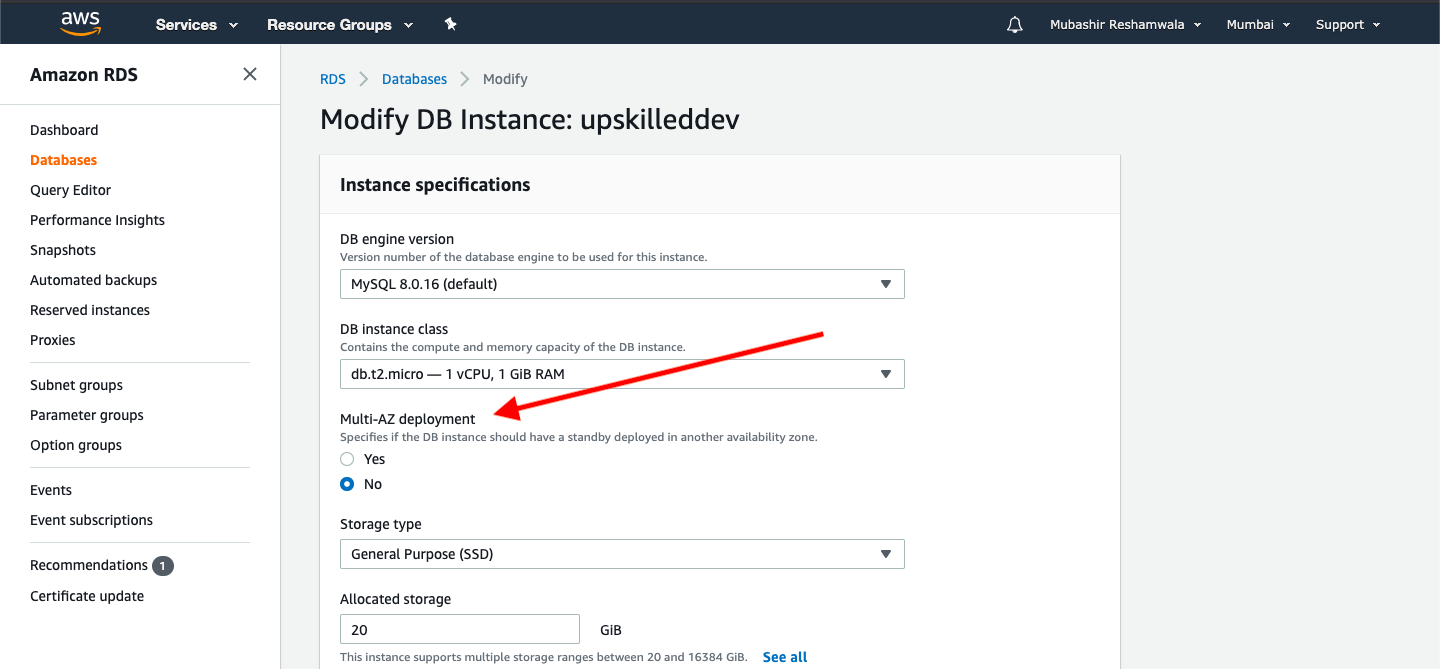Image resolution: width=1440 pixels, height=669 pixels.
Task: Go to Dashboard in sidebar
Action: click(64, 130)
